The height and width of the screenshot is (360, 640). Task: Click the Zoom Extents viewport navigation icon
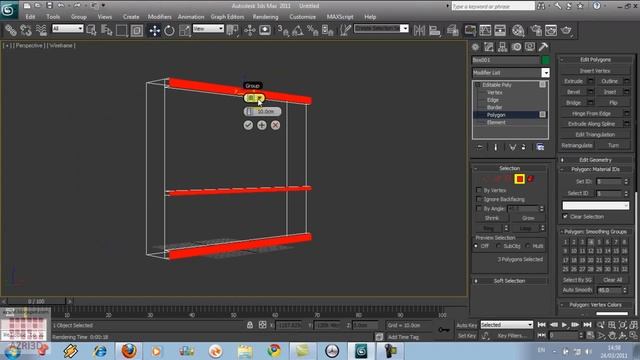point(622,325)
